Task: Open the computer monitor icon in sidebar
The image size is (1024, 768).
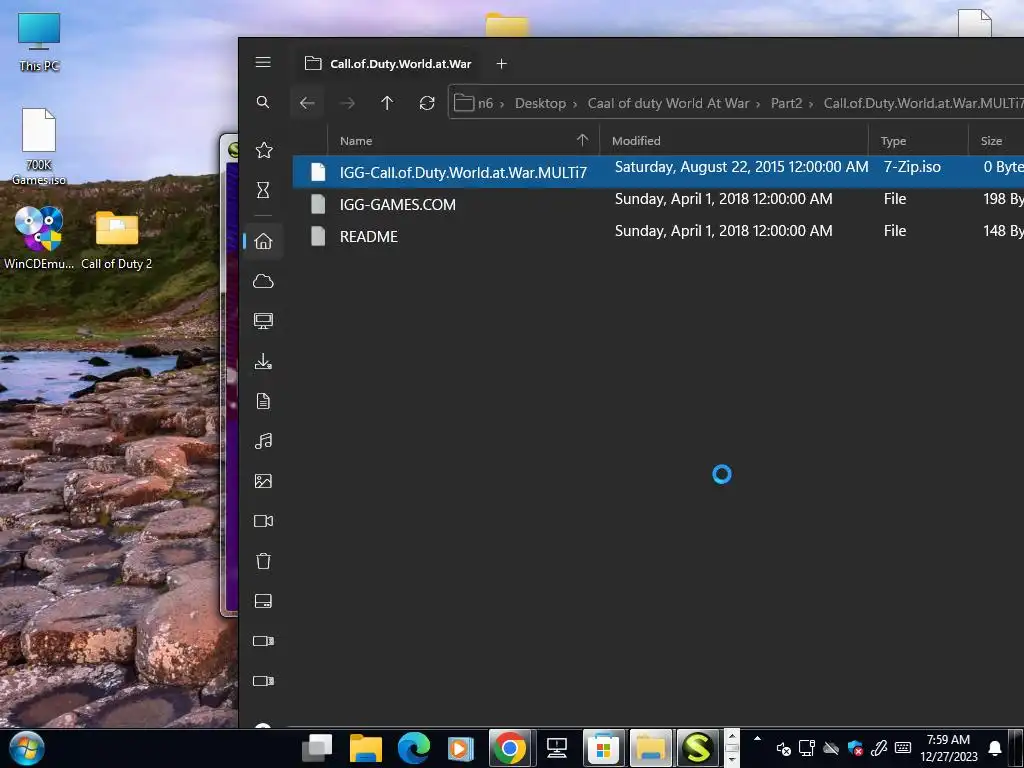Action: click(263, 321)
